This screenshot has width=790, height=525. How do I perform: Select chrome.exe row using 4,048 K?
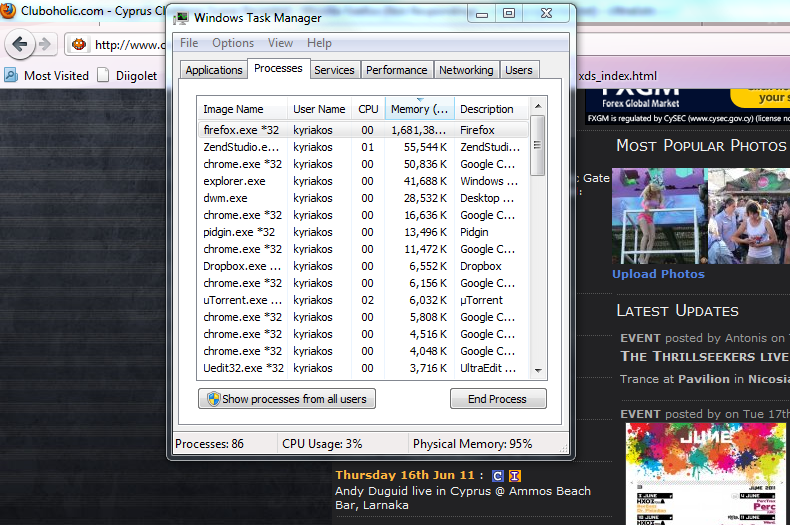[363, 351]
